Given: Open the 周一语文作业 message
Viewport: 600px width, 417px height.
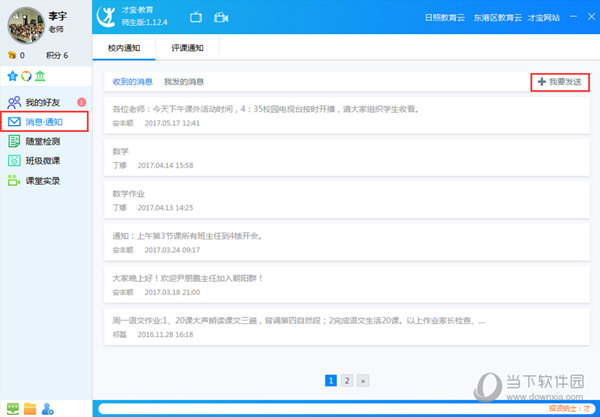Looking at the screenshot, I should click(x=347, y=327).
